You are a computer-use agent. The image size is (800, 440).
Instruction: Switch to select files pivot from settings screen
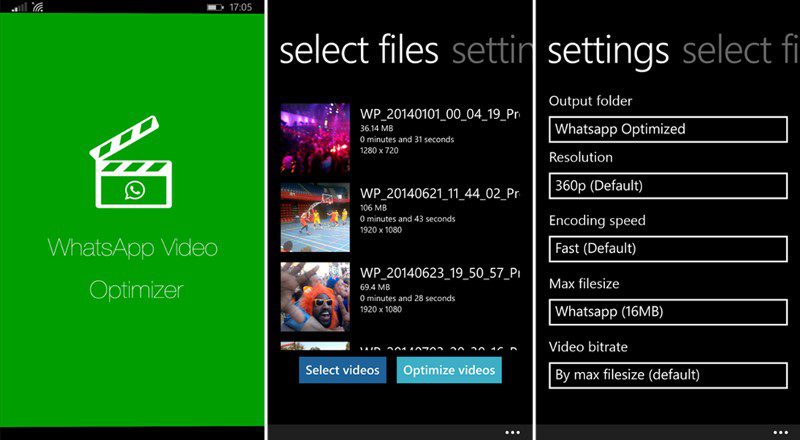tap(741, 51)
